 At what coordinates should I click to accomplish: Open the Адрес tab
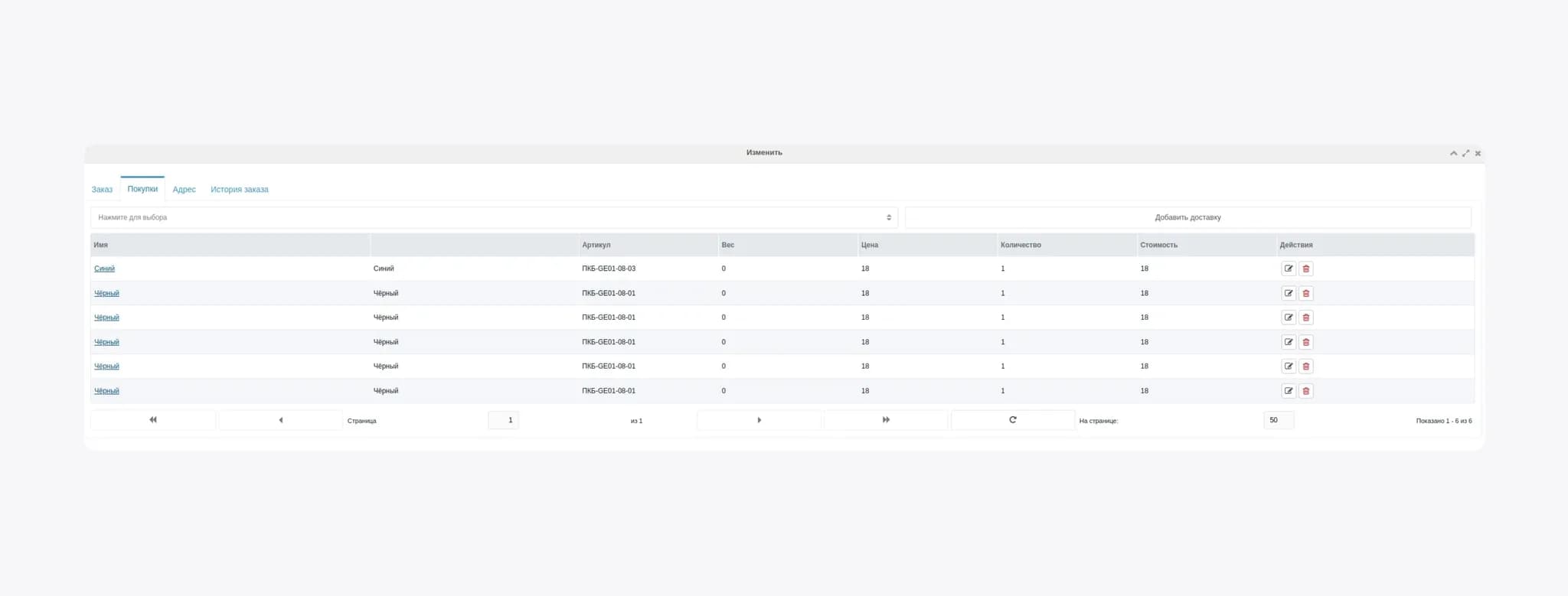pyautogui.click(x=184, y=190)
